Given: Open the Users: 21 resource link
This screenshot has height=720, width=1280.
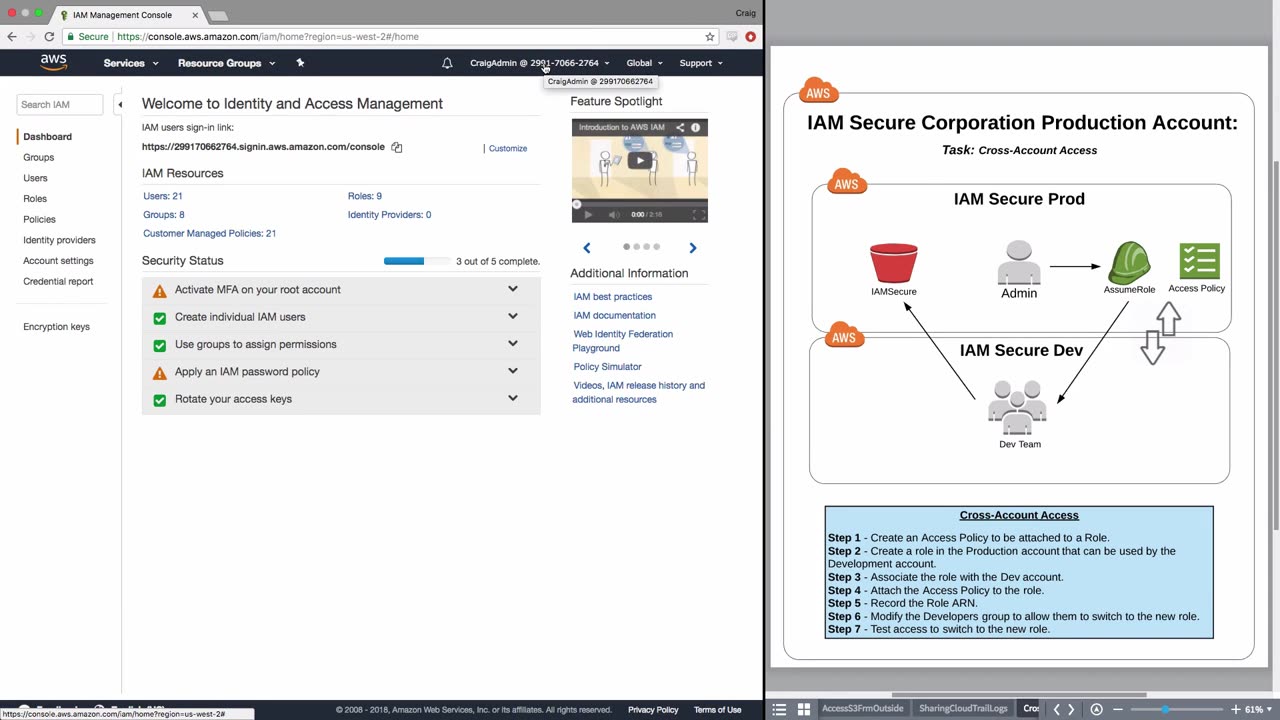Looking at the screenshot, I should [163, 196].
